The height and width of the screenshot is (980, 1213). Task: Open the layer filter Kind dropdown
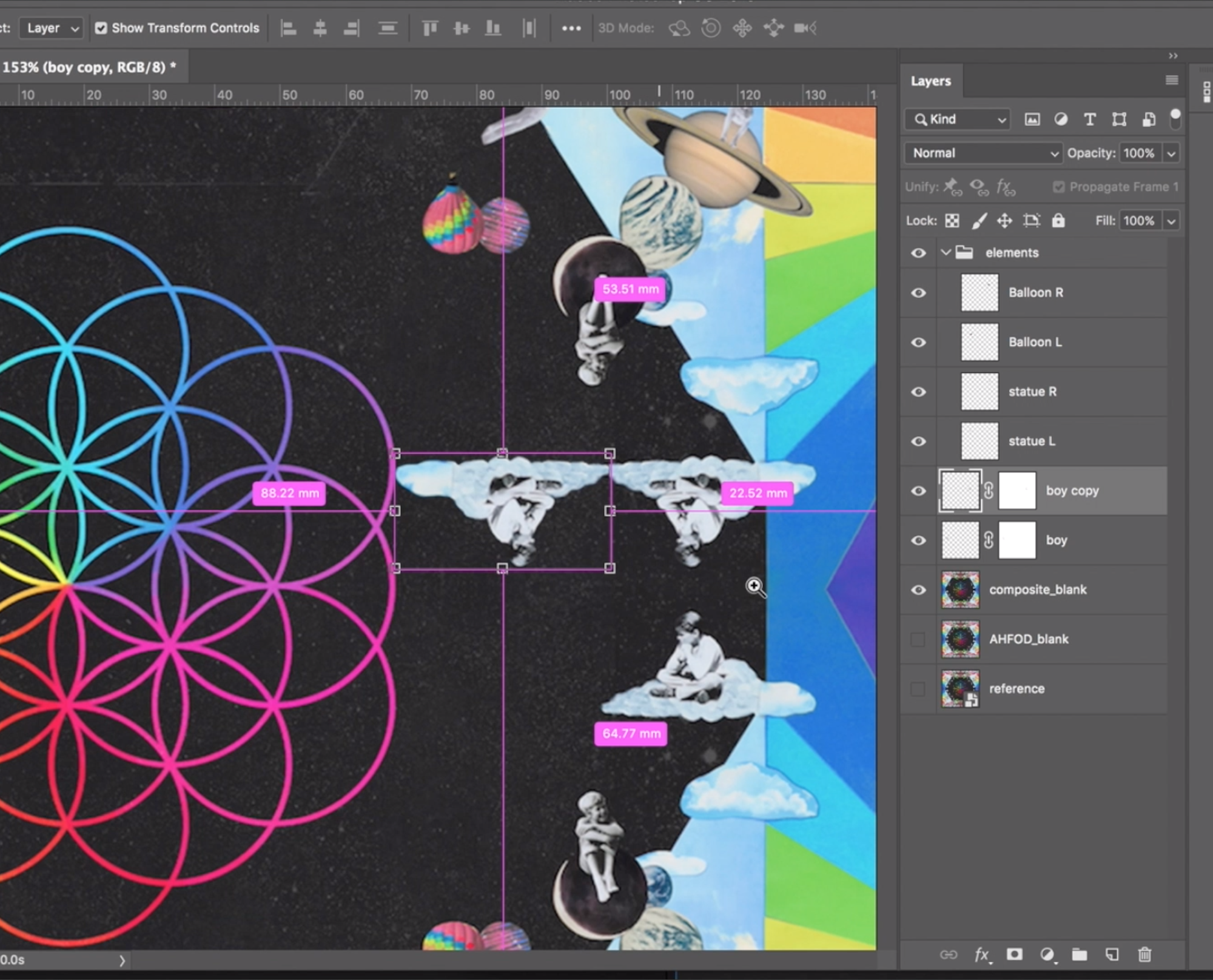click(956, 119)
